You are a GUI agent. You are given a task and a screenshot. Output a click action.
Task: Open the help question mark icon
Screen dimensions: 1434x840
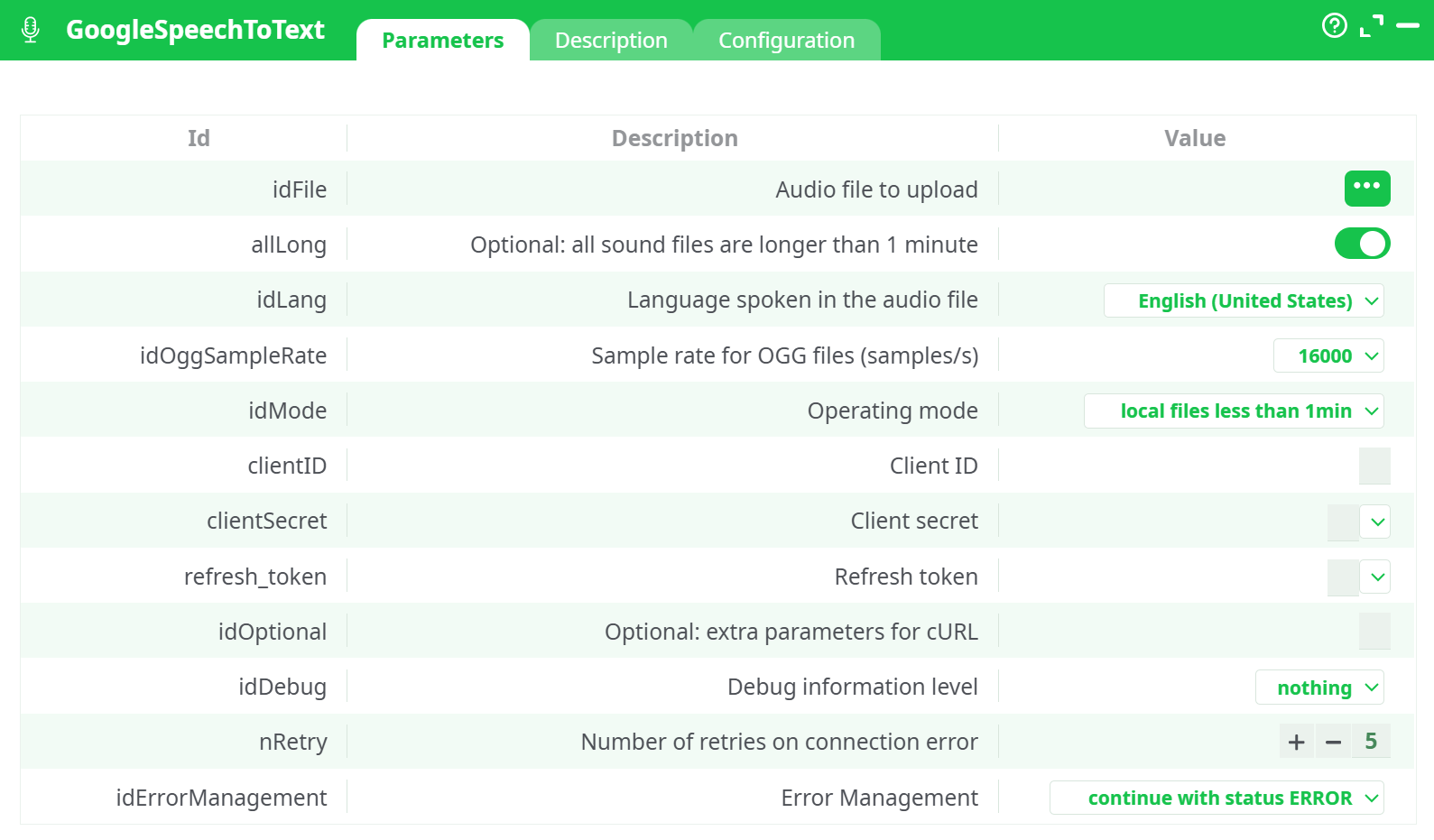click(1334, 25)
